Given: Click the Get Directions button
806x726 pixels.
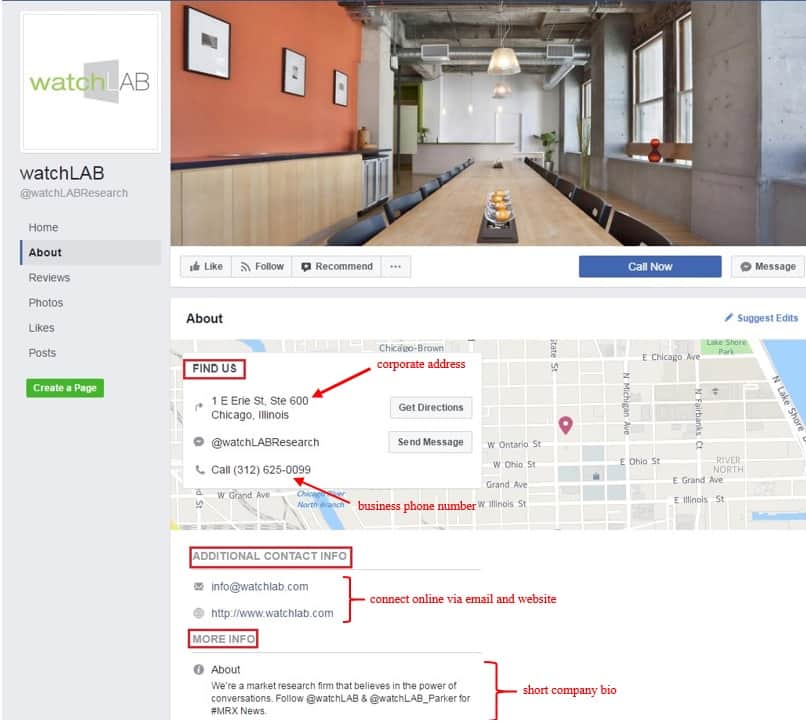Looking at the screenshot, I should coord(431,407).
